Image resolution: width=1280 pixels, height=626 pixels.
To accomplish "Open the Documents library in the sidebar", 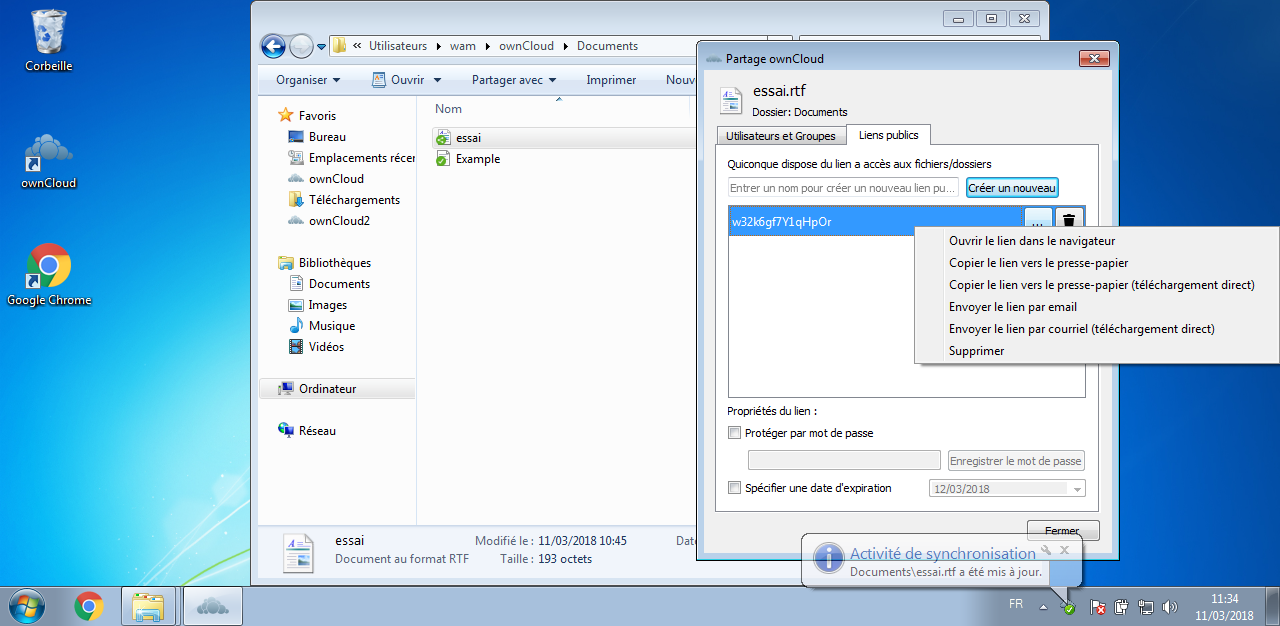I will pyautogui.click(x=339, y=284).
